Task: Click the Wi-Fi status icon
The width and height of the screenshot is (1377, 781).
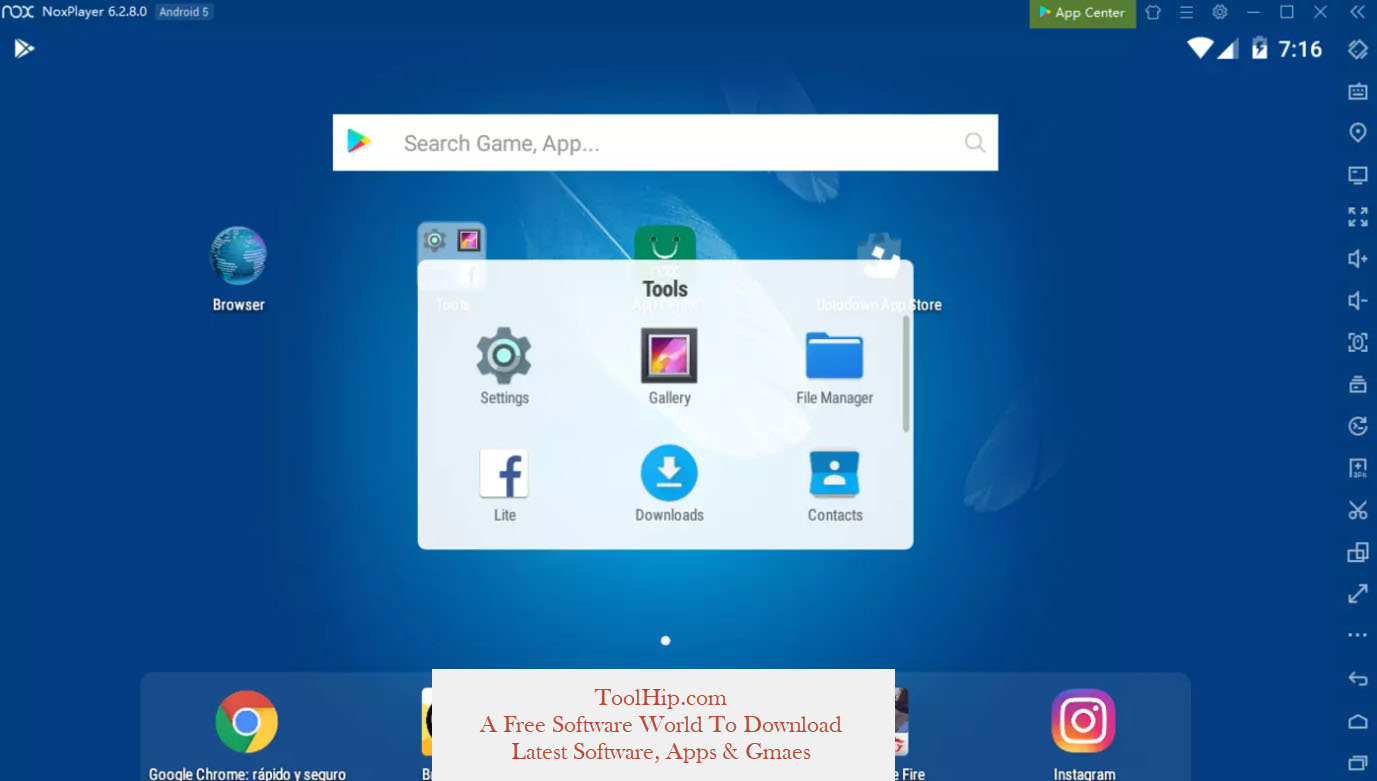Action: coord(1199,48)
